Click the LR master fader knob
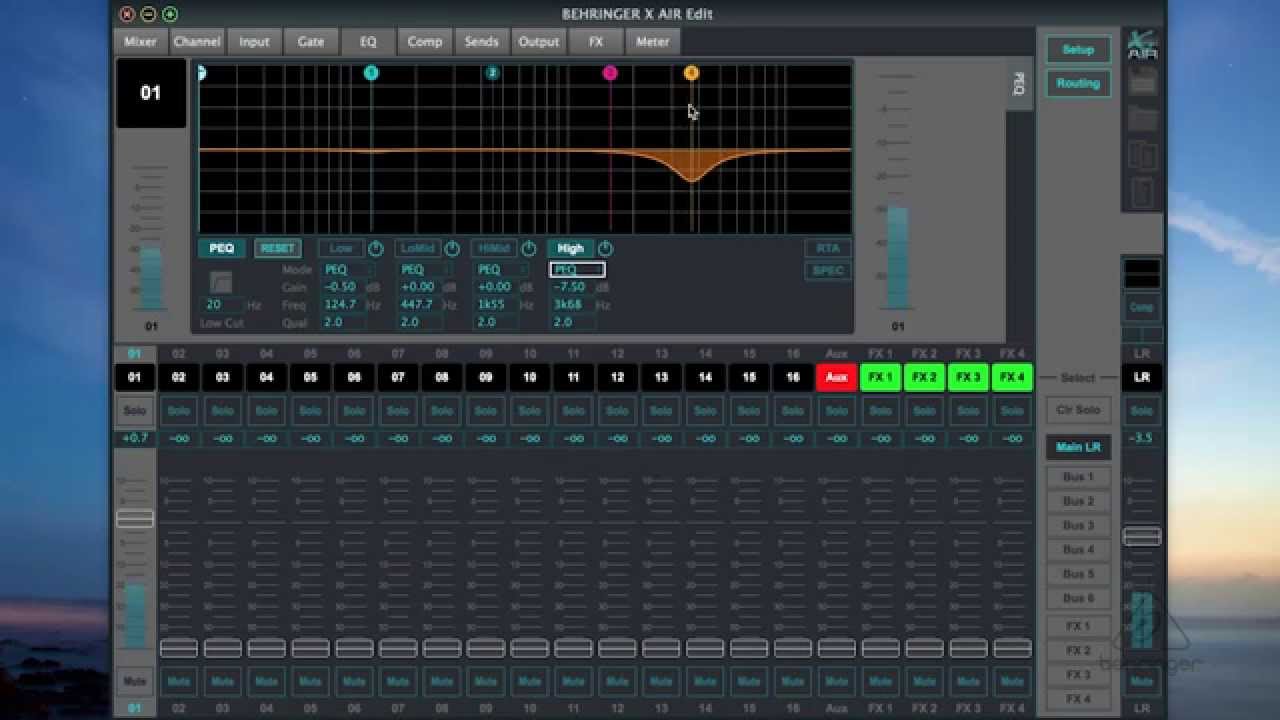Image resolution: width=1280 pixels, height=720 pixels. (1141, 536)
